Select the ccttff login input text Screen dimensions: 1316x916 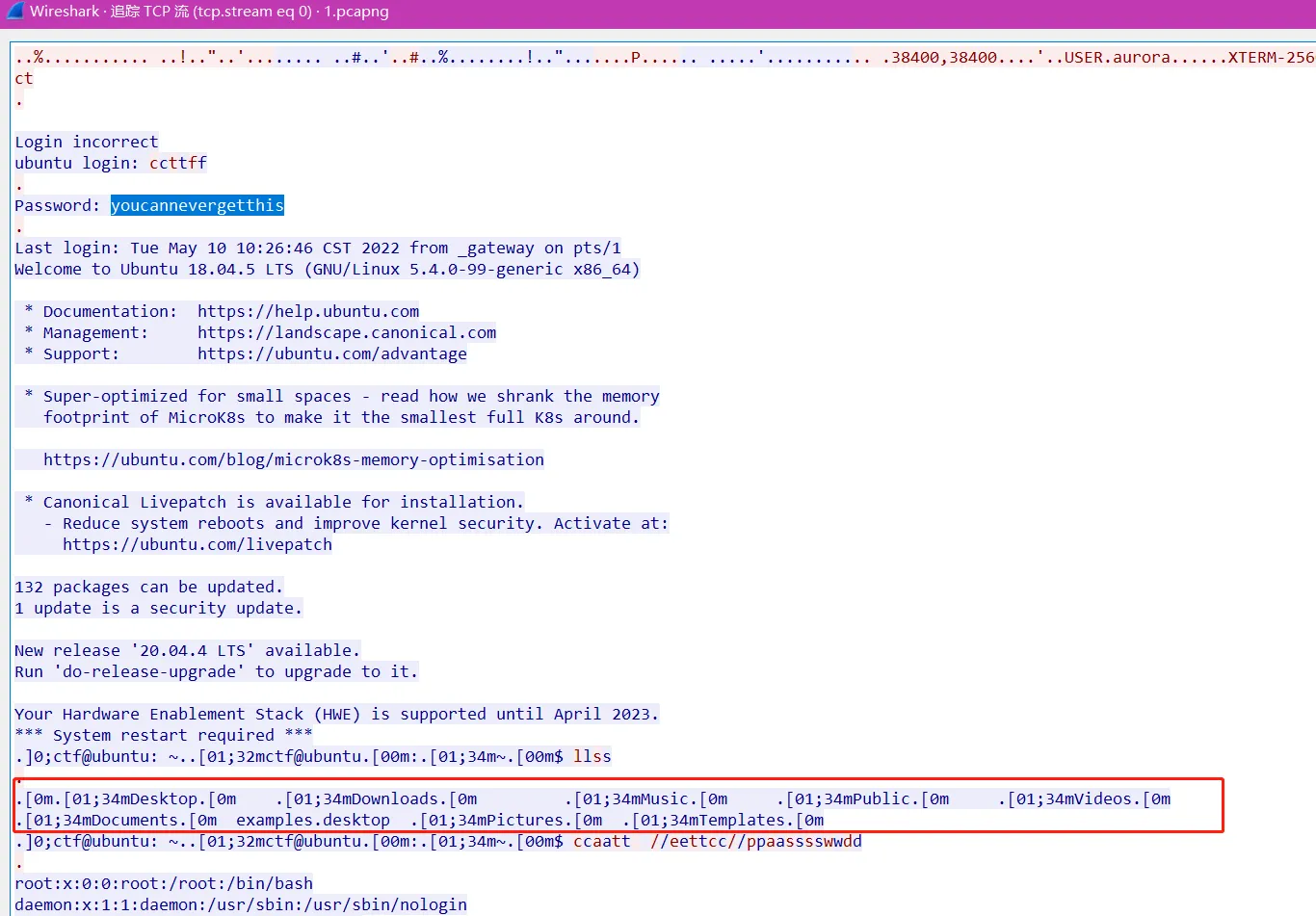pos(178,163)
